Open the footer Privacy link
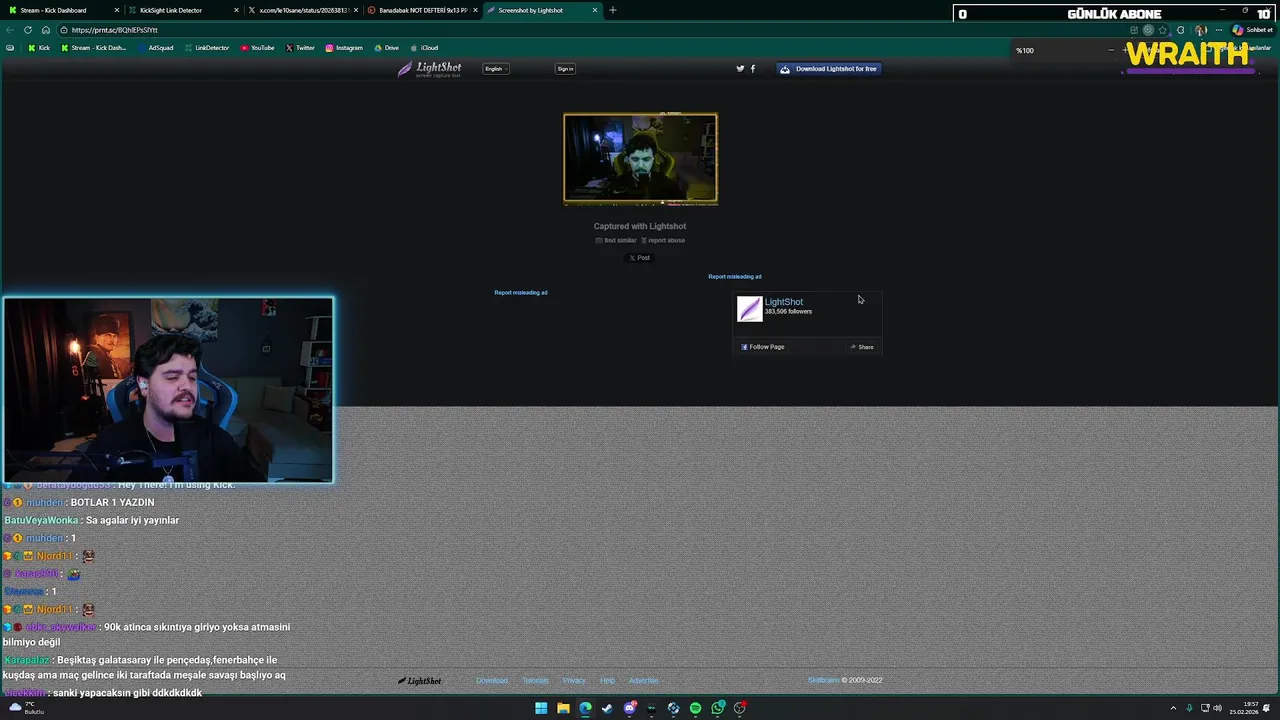The width and height of the screenshot is (1280, 720). [574, 681]
